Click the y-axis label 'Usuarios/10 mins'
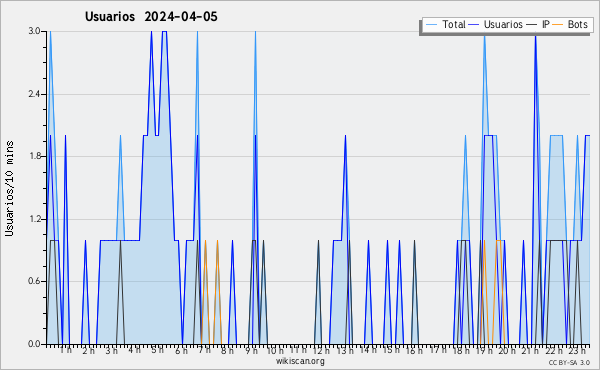 point(9,188)
